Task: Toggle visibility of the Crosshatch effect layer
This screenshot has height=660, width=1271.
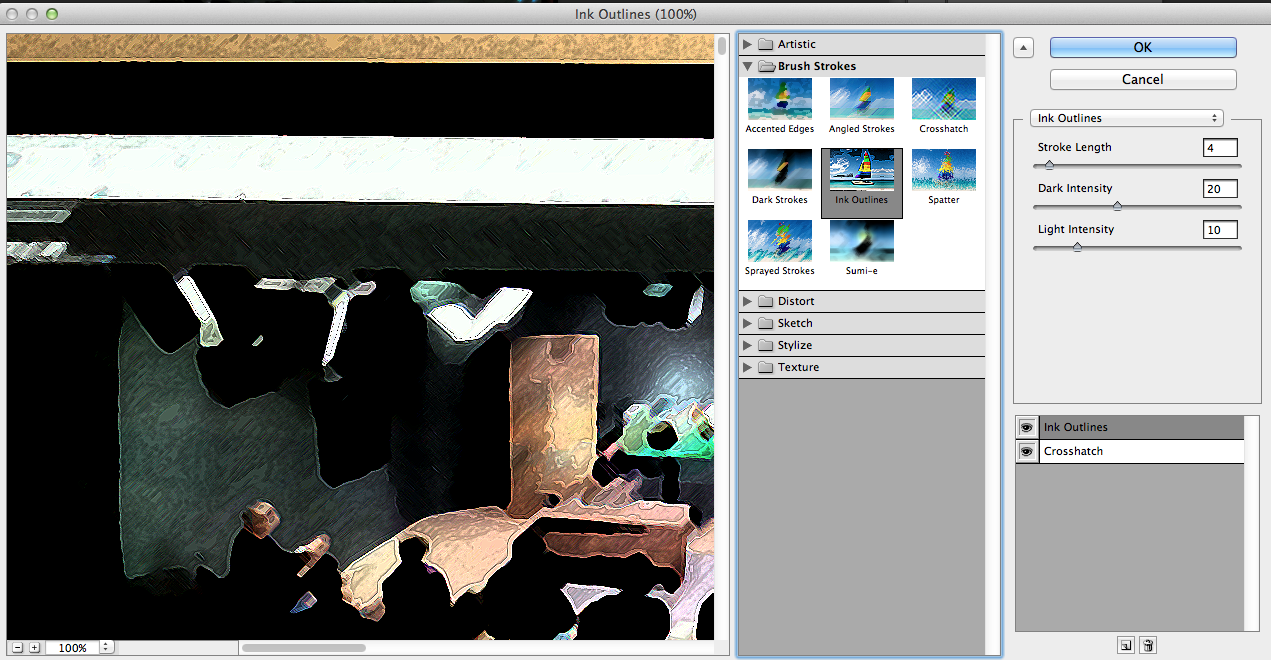Action: tap(1026, 451)
